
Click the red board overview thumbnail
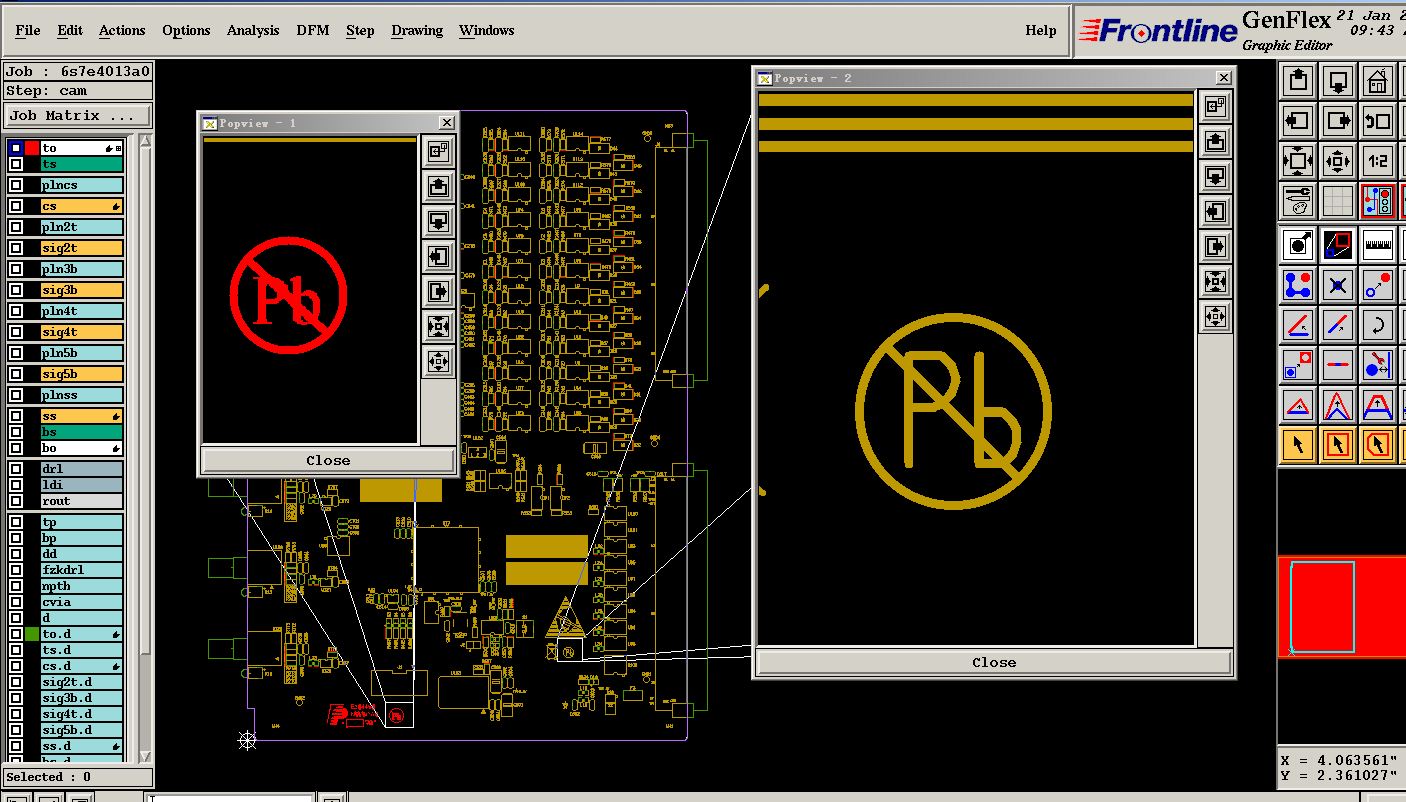tap(1342, 607)
